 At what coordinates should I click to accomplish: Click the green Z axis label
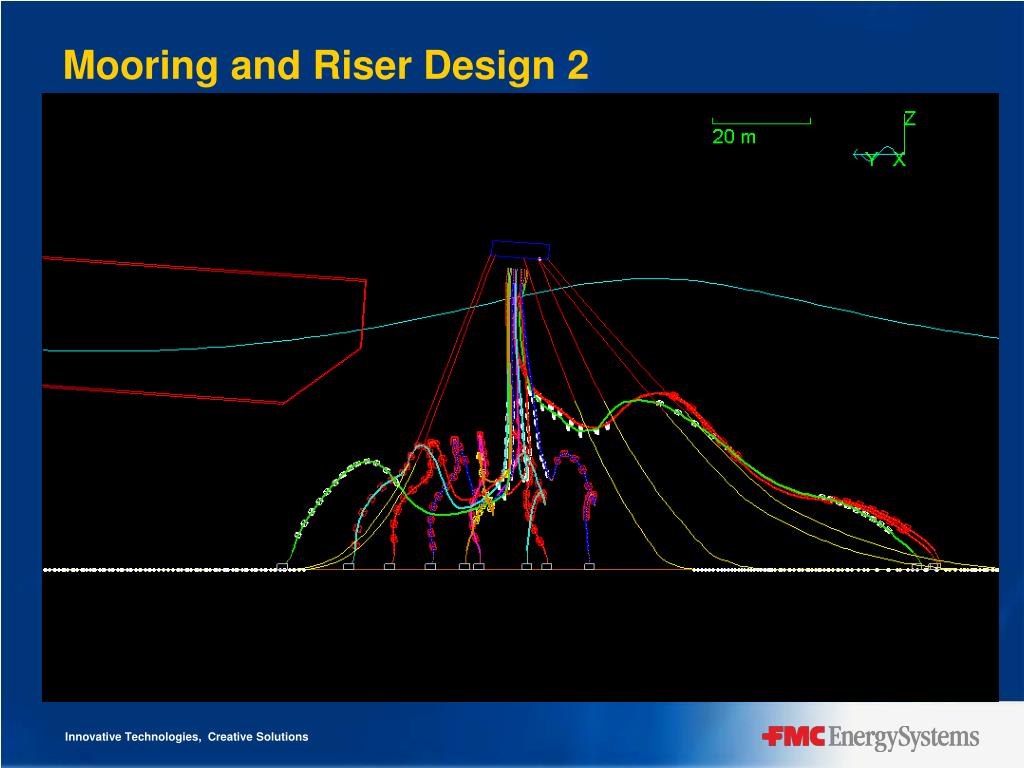tap(910, 119)
